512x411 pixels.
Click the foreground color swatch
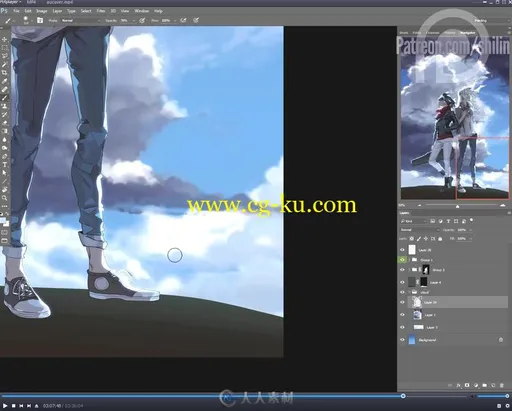[3, 220]
